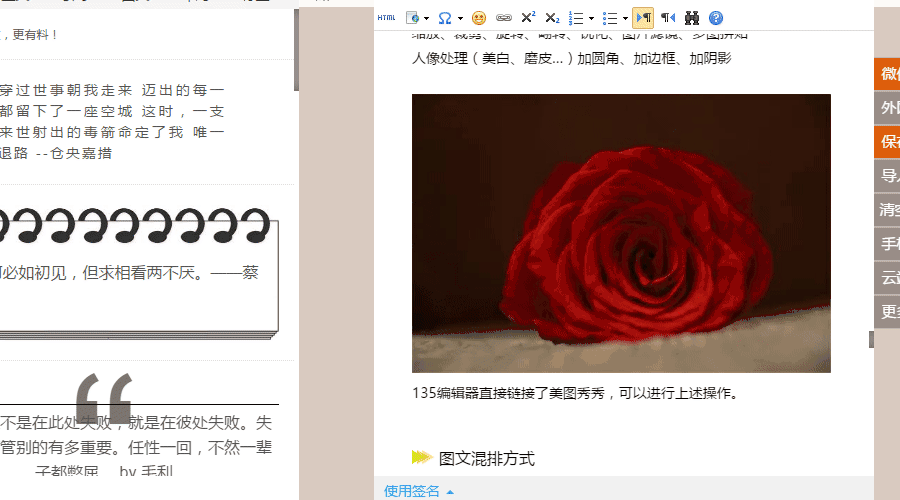Click the 更 more sidebar button
900x500 pixels.
click(x=887, y=312)
